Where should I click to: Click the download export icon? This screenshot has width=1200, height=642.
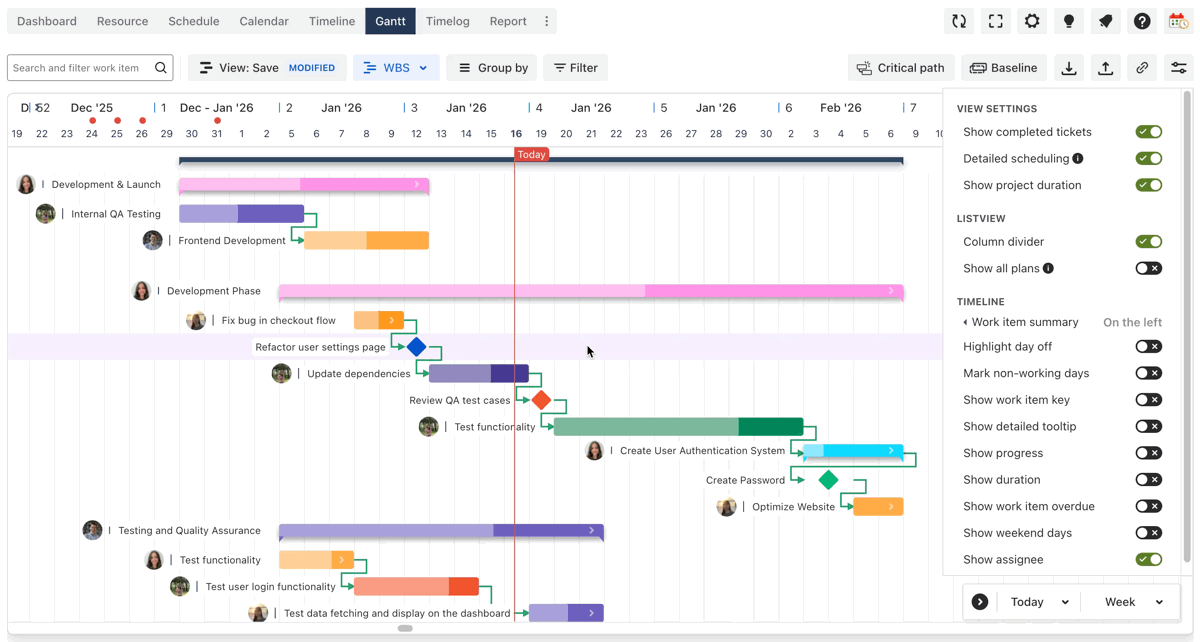(1069, 68)
